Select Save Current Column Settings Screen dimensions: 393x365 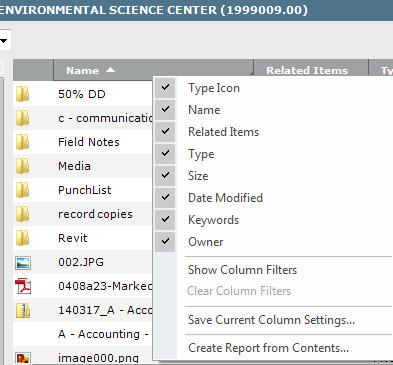point(271,320)
